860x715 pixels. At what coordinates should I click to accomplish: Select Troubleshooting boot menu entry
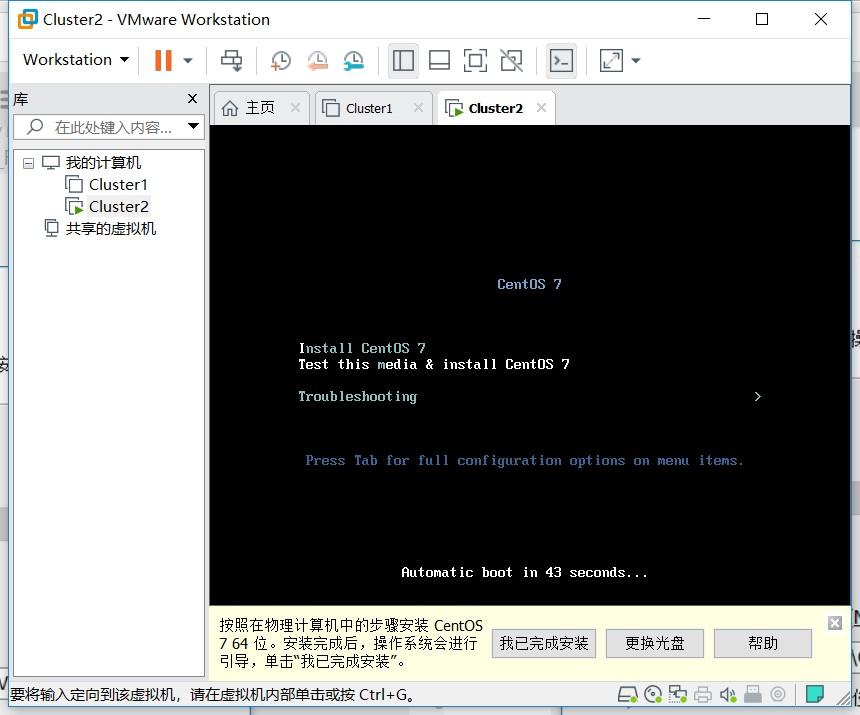pos(358,396)
